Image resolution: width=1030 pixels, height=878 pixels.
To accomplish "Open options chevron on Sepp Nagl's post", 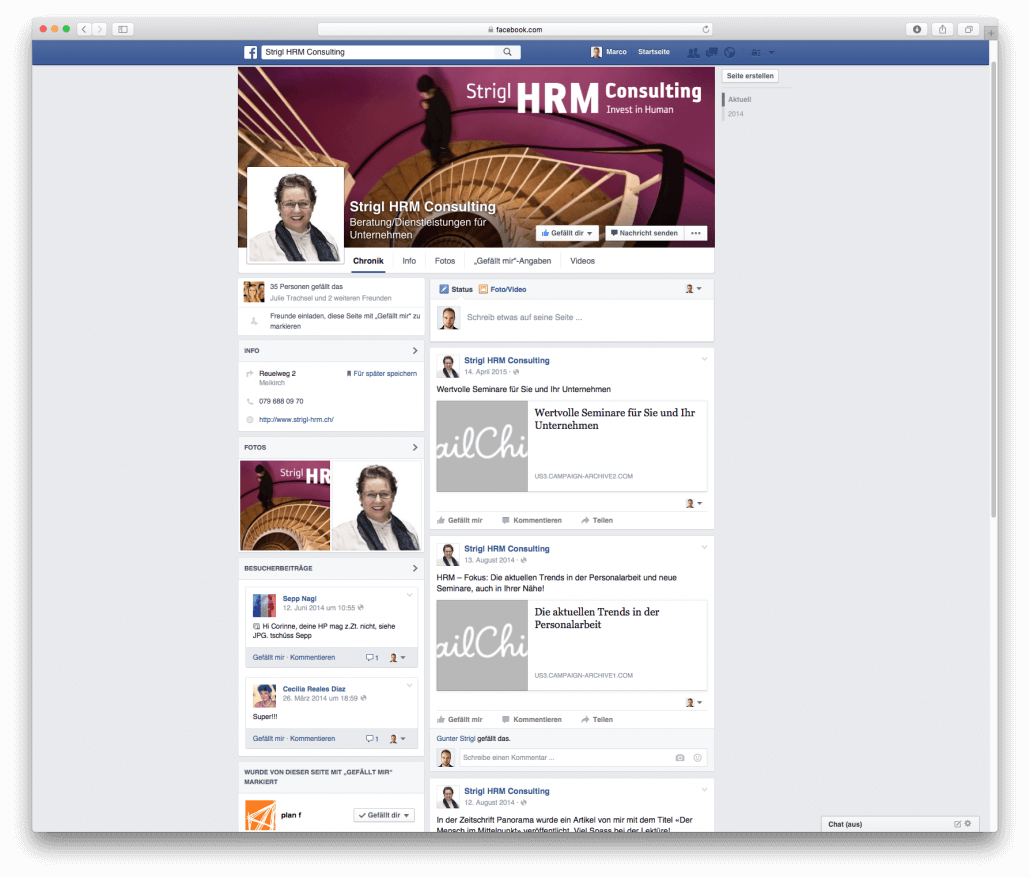I will [x=409, y=595].
